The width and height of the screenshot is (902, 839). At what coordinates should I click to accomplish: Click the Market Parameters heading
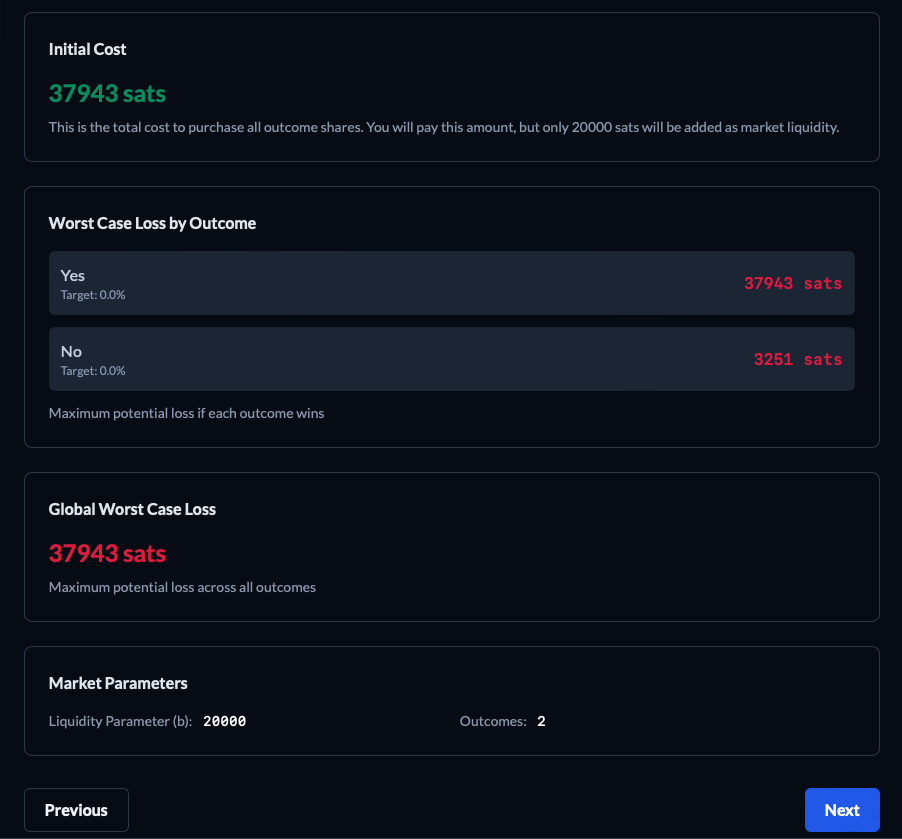(118, 683)
